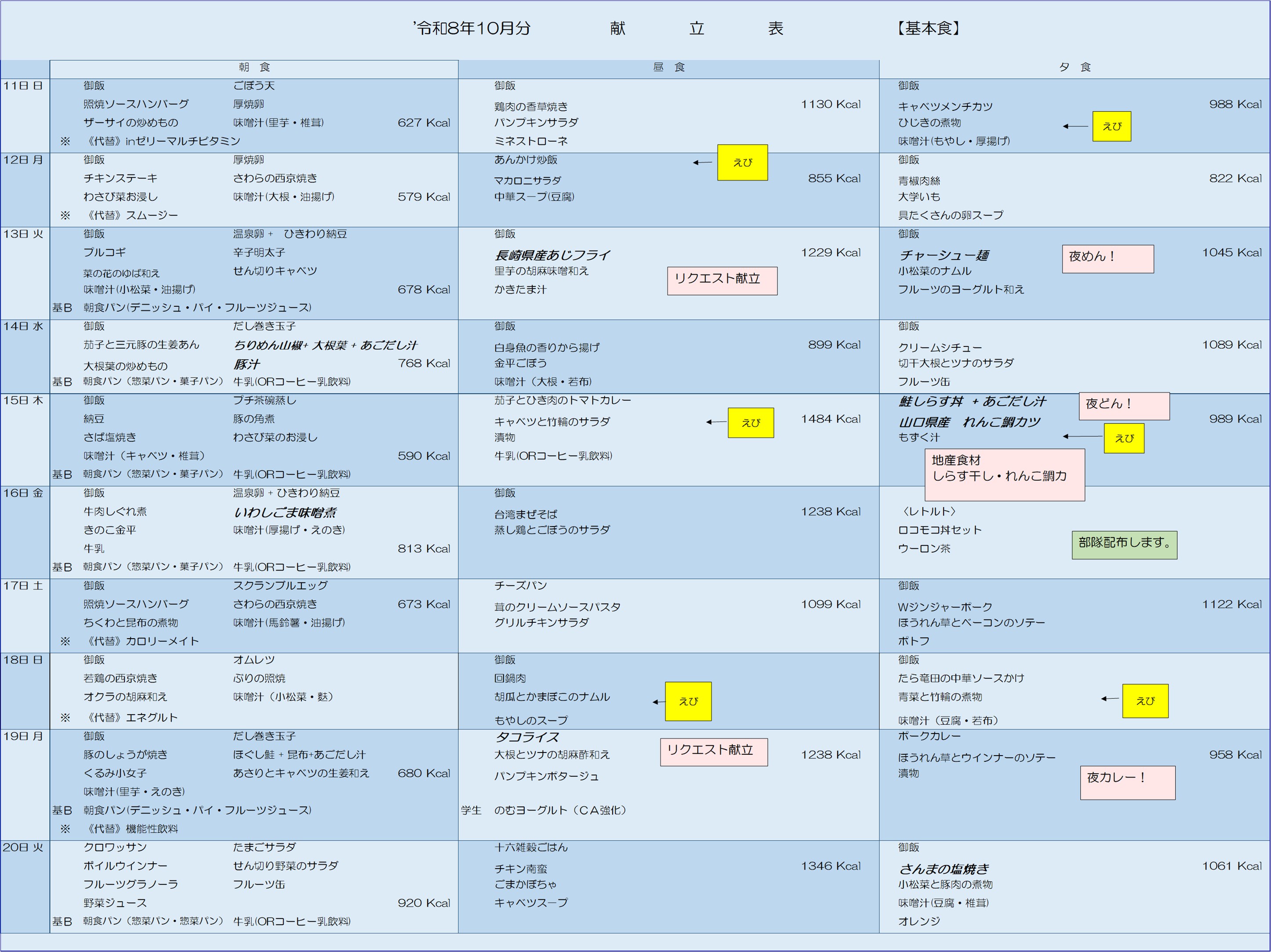Click 'リクエスト献立' box beside あじフライ
The width and height of the screenshot is (1271, 952).
point(722,281)
